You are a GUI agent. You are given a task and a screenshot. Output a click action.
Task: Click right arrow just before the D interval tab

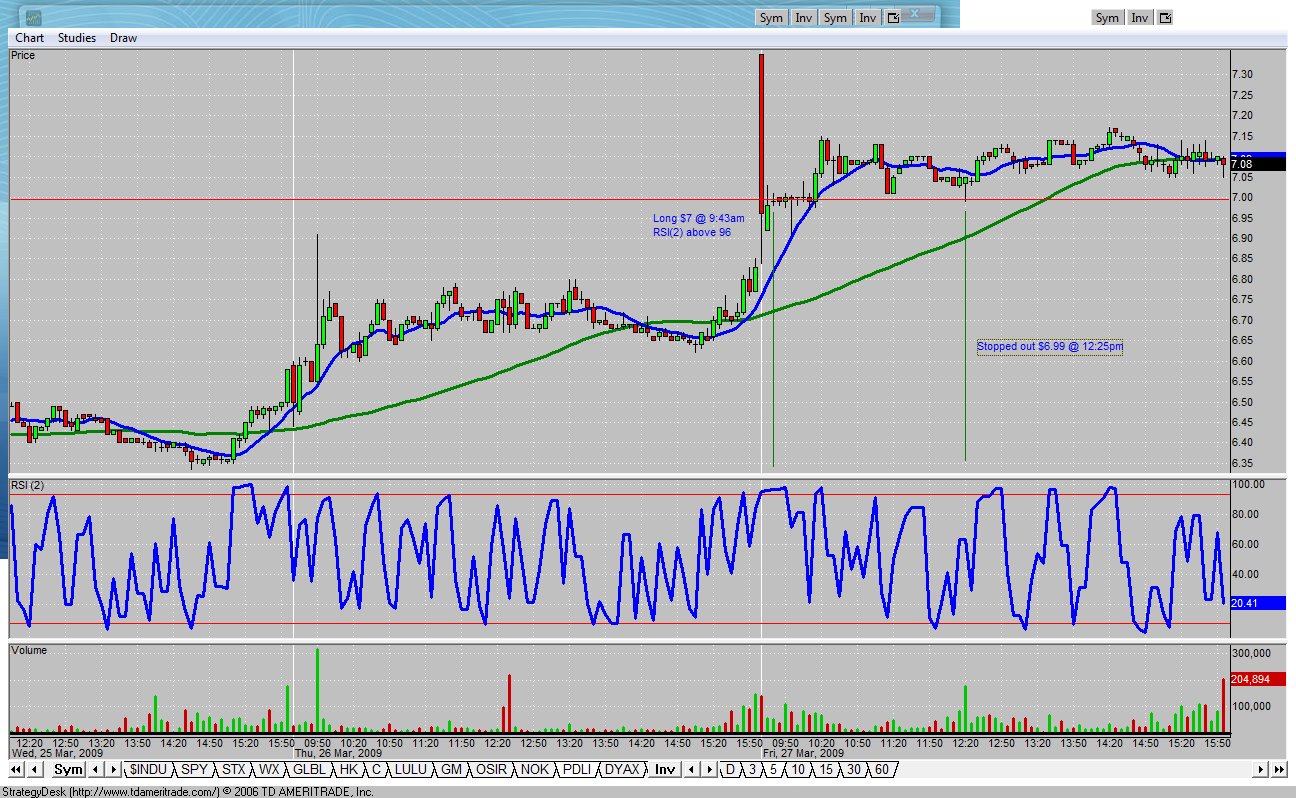click(x=709, y=770)
